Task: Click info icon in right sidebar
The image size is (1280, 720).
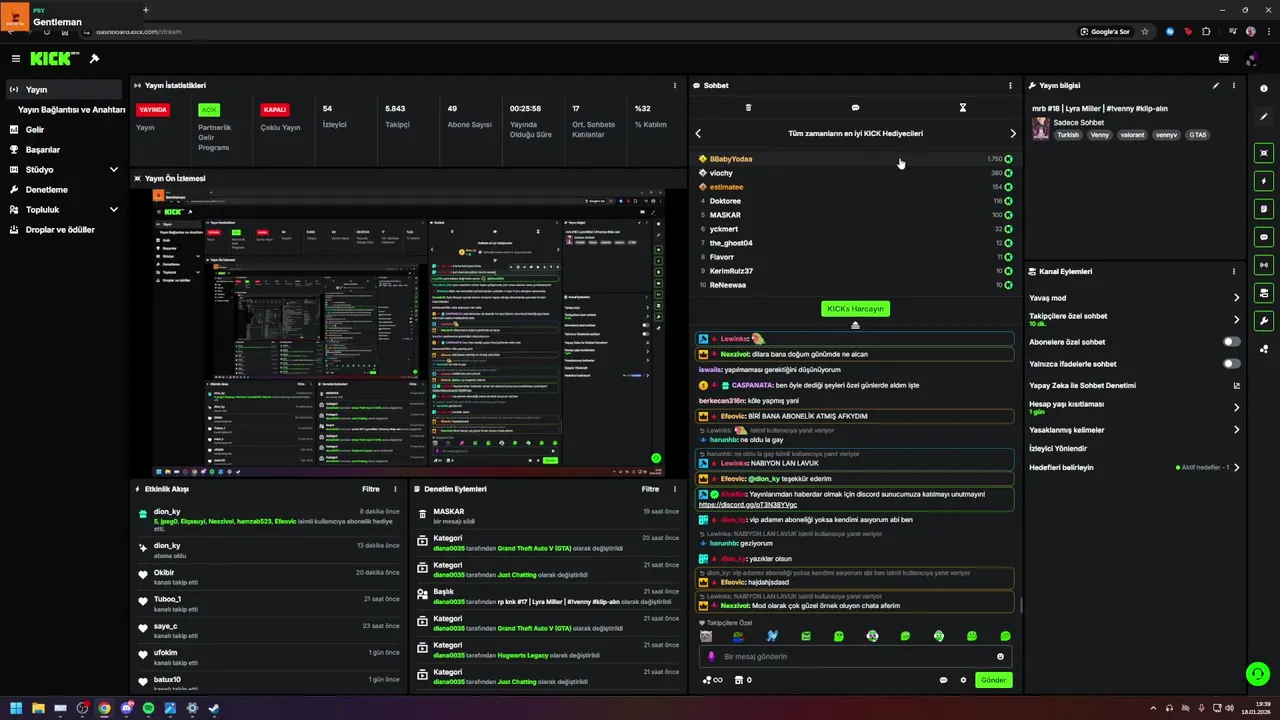Action: (1264, 89)
